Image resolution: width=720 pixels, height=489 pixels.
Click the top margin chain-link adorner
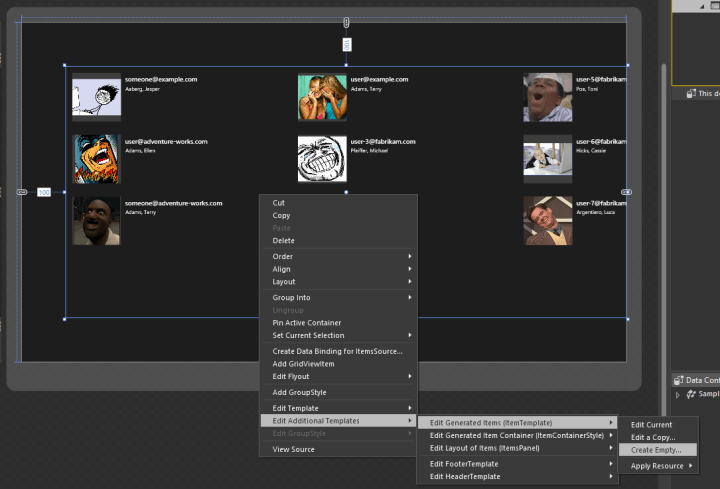click(346, 22)
